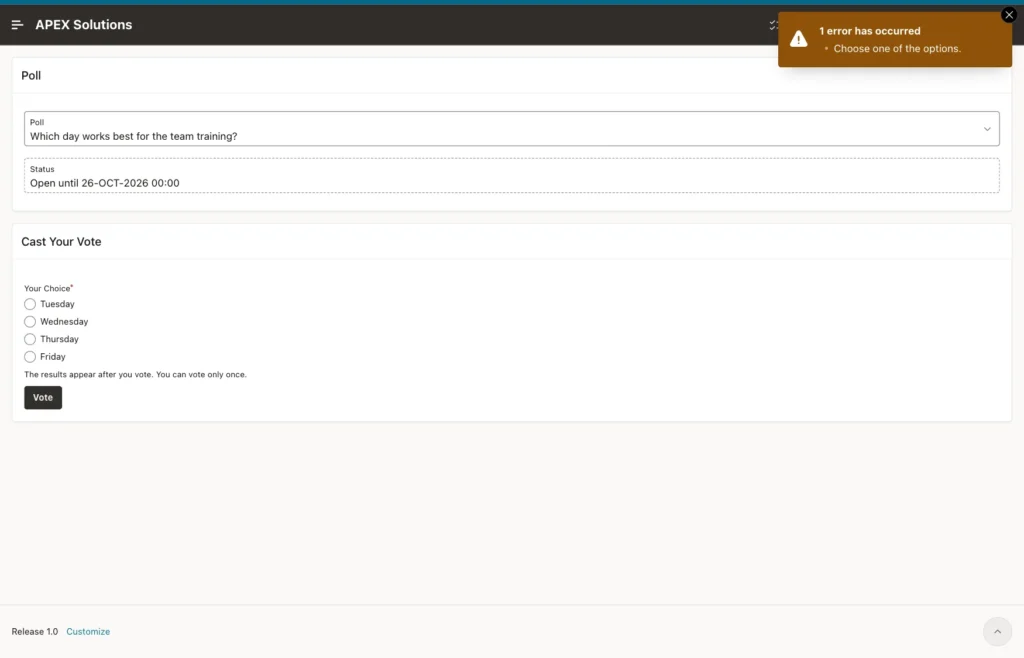This screenshot has width=1024, height=658.
Task: Open the Customize link in footer
Action: (88, 631)
